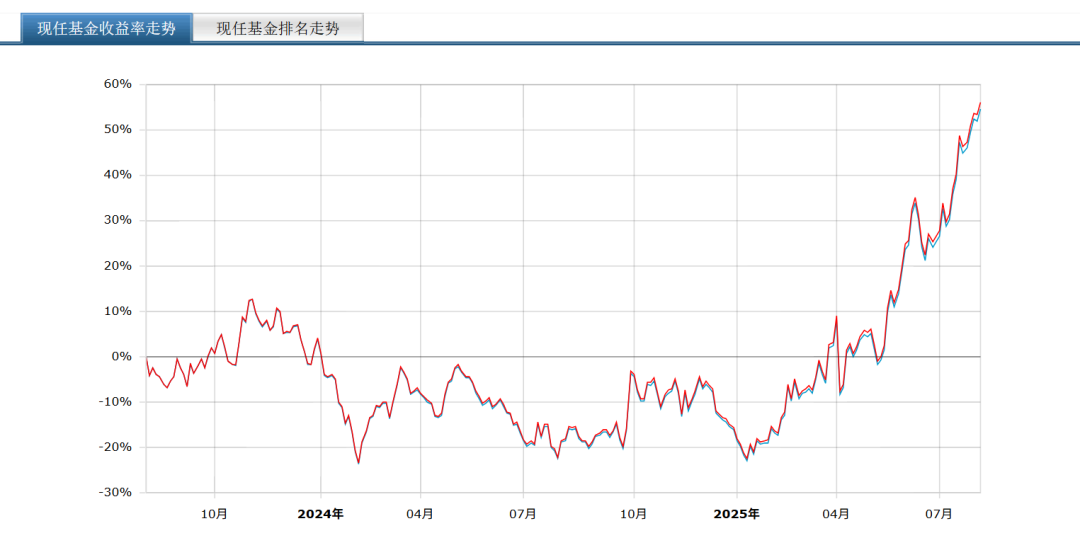Click the 10月 label before 2025年
This screenshot has width=1080, height=538.
[x=634, y=514]
